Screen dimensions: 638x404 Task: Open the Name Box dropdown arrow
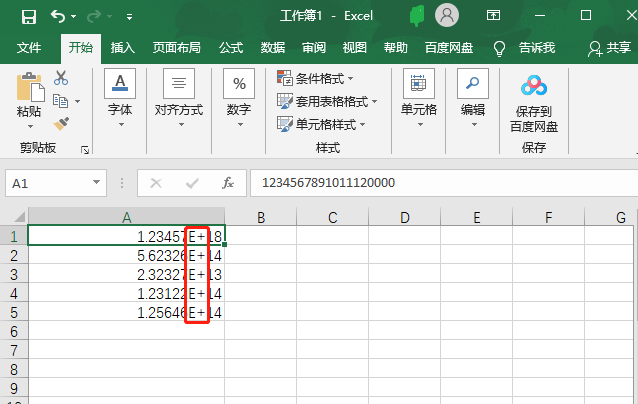[97, 183]
